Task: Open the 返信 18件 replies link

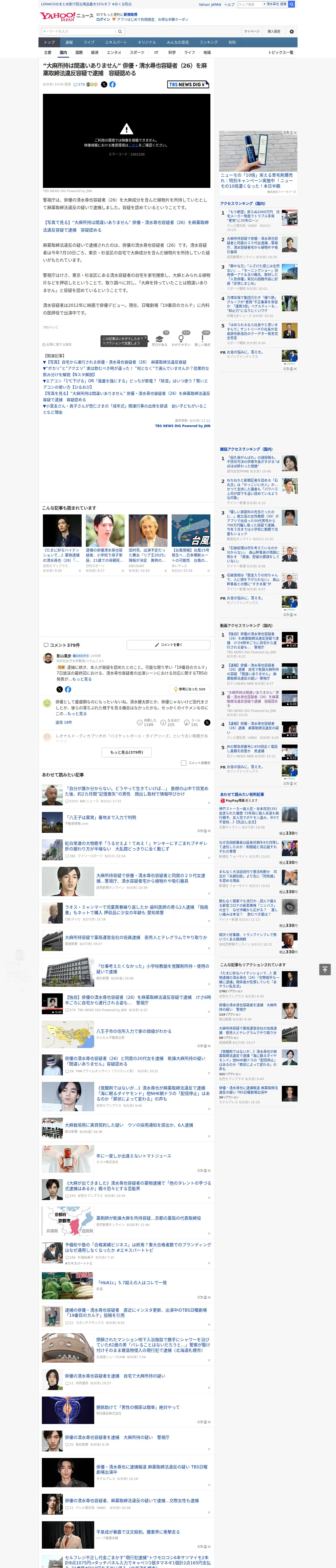Action: pos(63,723)
